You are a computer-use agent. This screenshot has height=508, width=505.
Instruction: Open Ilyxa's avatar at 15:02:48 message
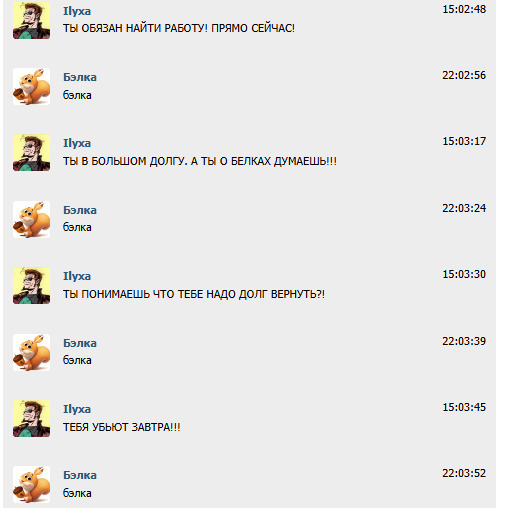pos(31,21)
